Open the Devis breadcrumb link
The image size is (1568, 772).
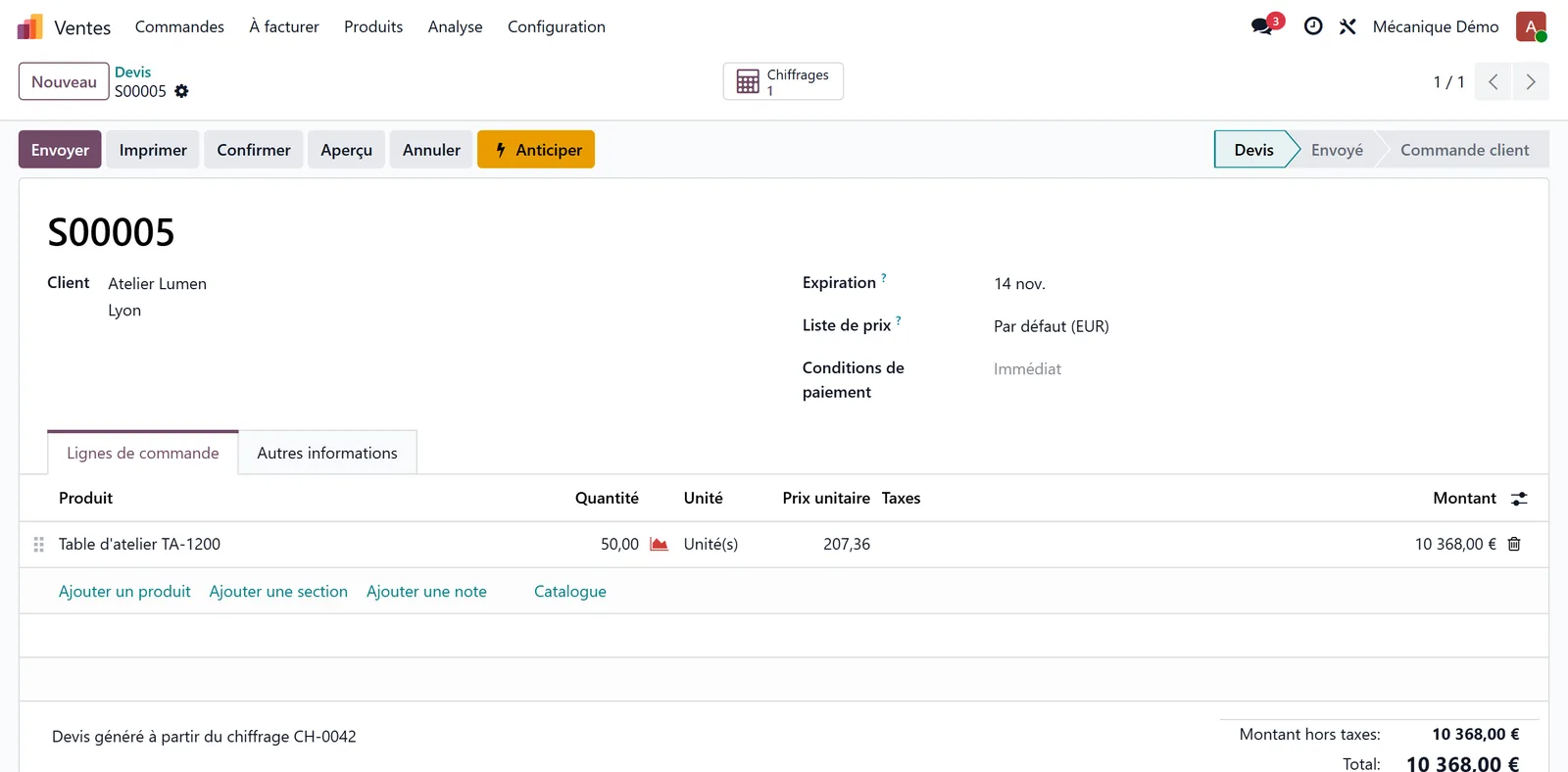click(x=132, y=72)
